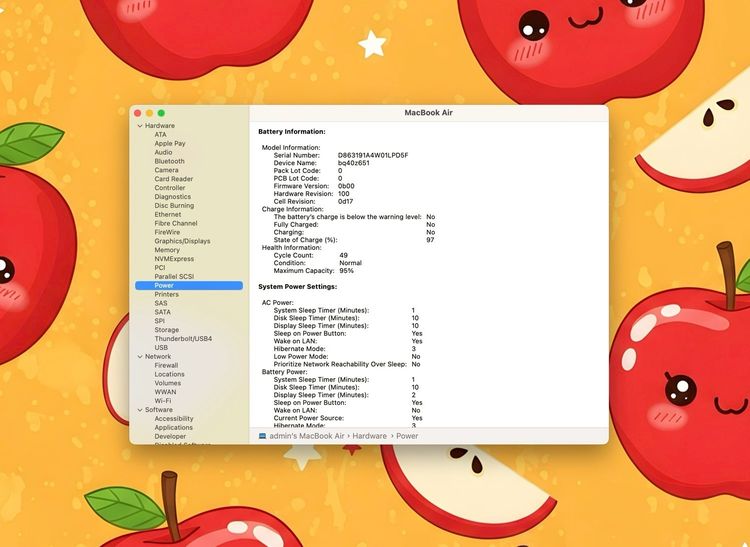Click the Battery Information heading
This screenshot has width=750, height=547.
pos(292,131)
